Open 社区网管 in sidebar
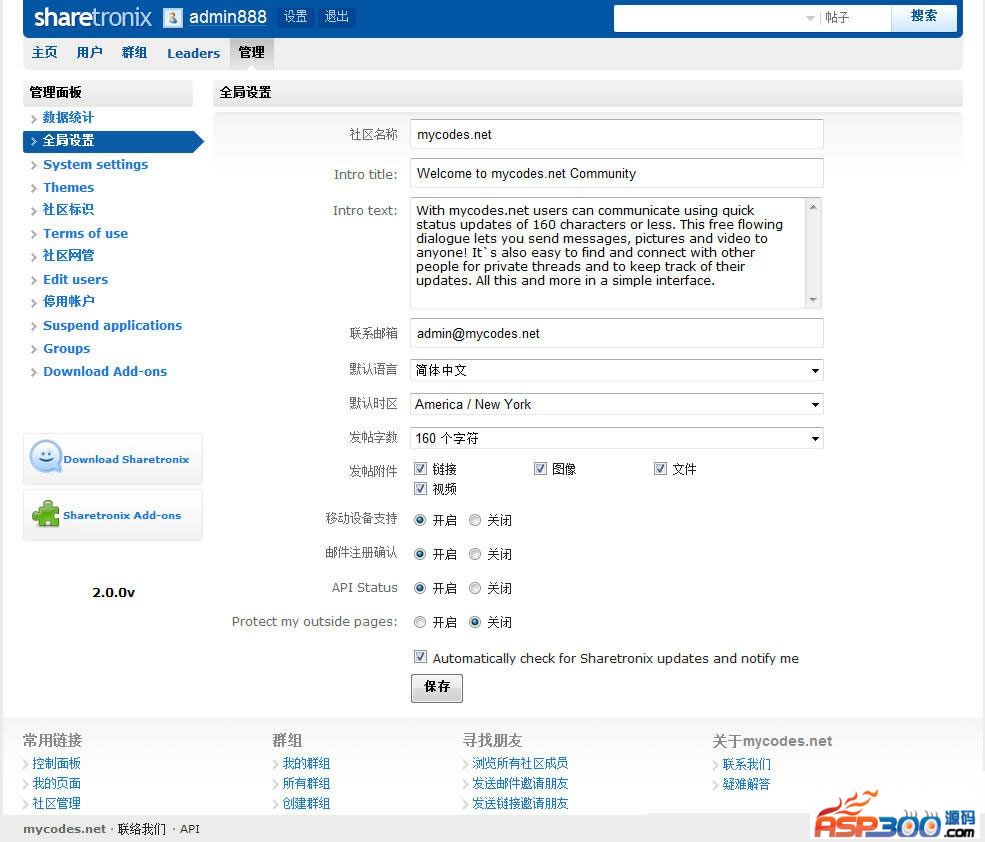 point(68,256)
